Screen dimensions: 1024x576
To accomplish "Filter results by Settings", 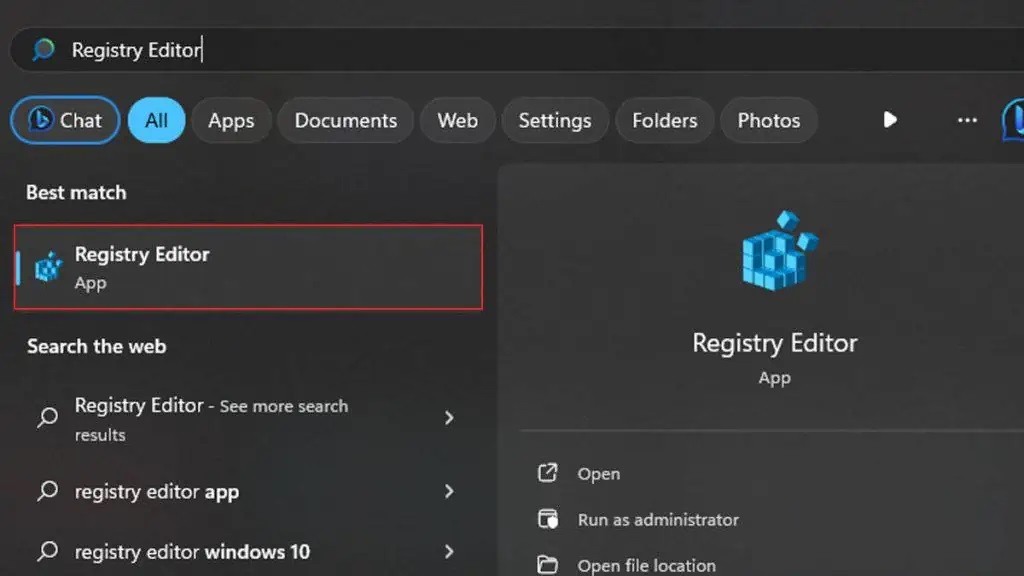I will tap(555, 120).
